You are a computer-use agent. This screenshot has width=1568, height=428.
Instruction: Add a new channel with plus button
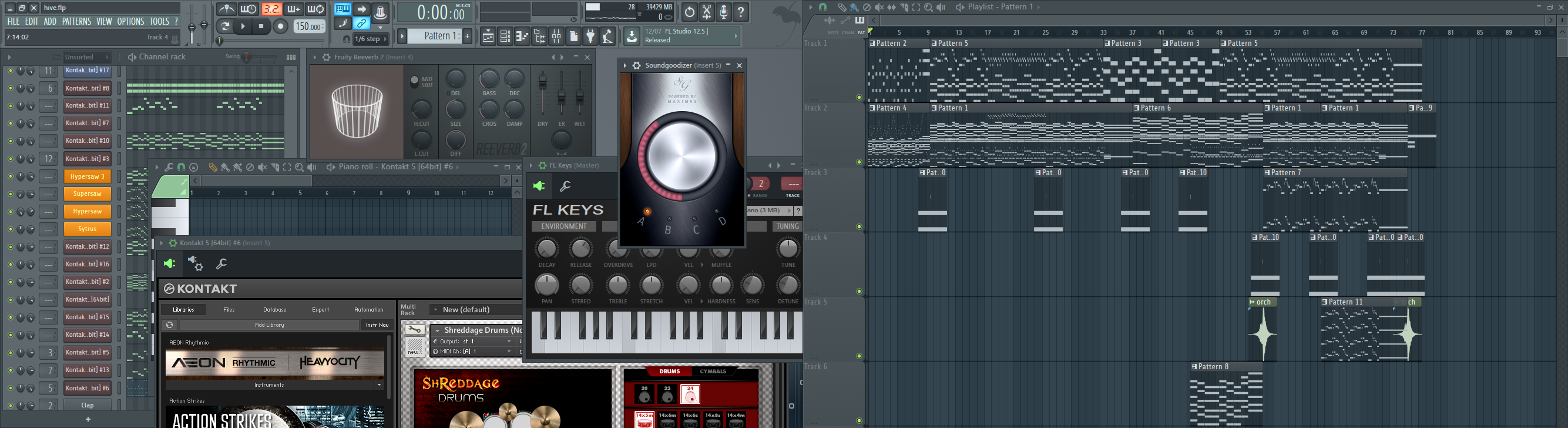click(x=88, y=419)
